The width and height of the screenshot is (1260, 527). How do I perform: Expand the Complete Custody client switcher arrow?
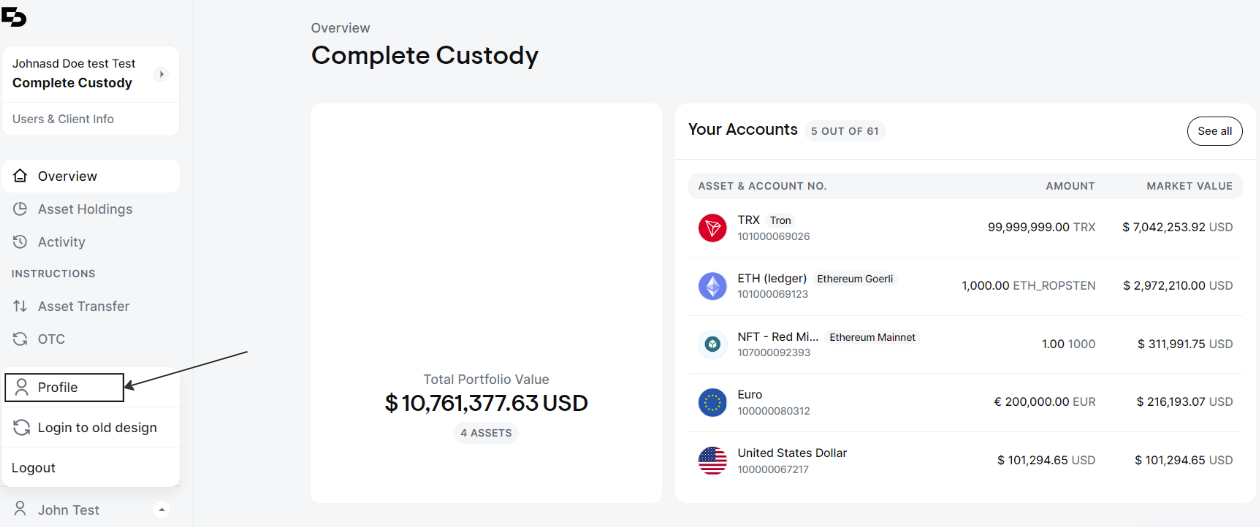[162, 74]
